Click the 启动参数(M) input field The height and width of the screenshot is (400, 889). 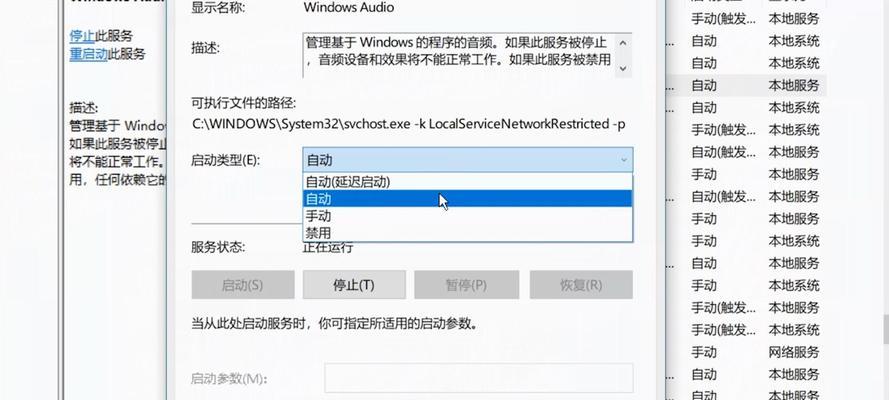479,378
